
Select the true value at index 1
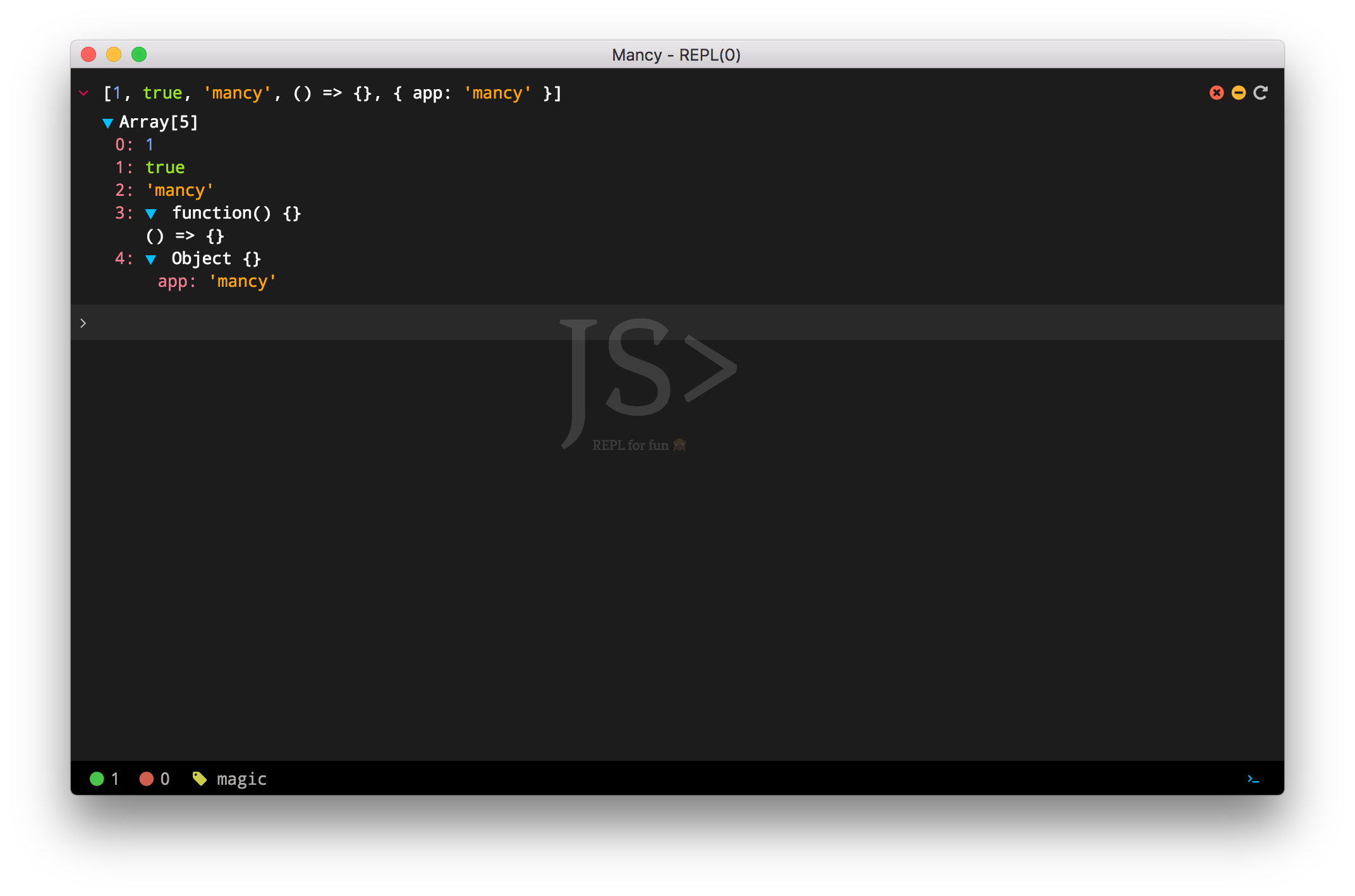[x=165, y=167]
